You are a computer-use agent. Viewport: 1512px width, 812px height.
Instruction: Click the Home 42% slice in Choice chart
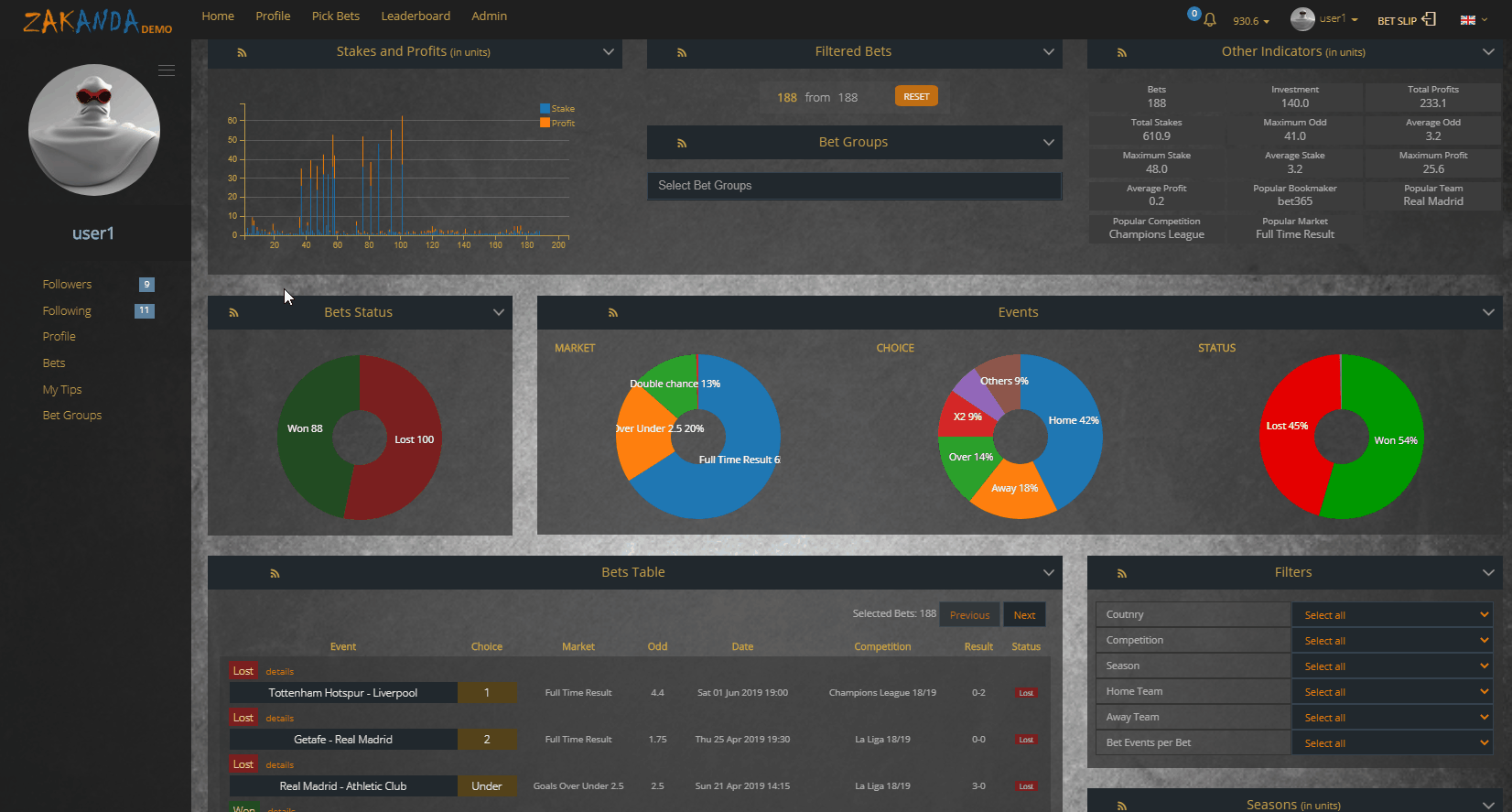pos(1074,420)
